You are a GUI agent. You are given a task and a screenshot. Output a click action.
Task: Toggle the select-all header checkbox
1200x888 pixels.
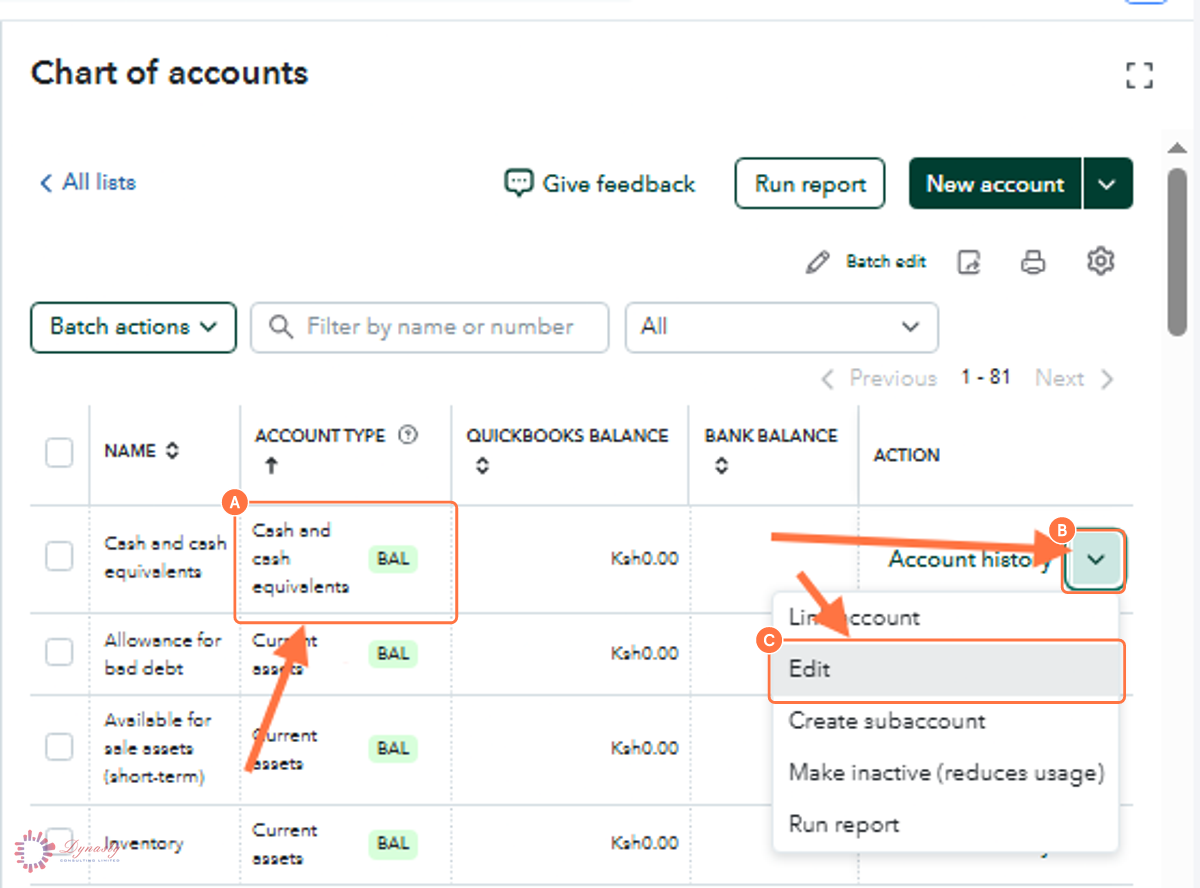59,452
